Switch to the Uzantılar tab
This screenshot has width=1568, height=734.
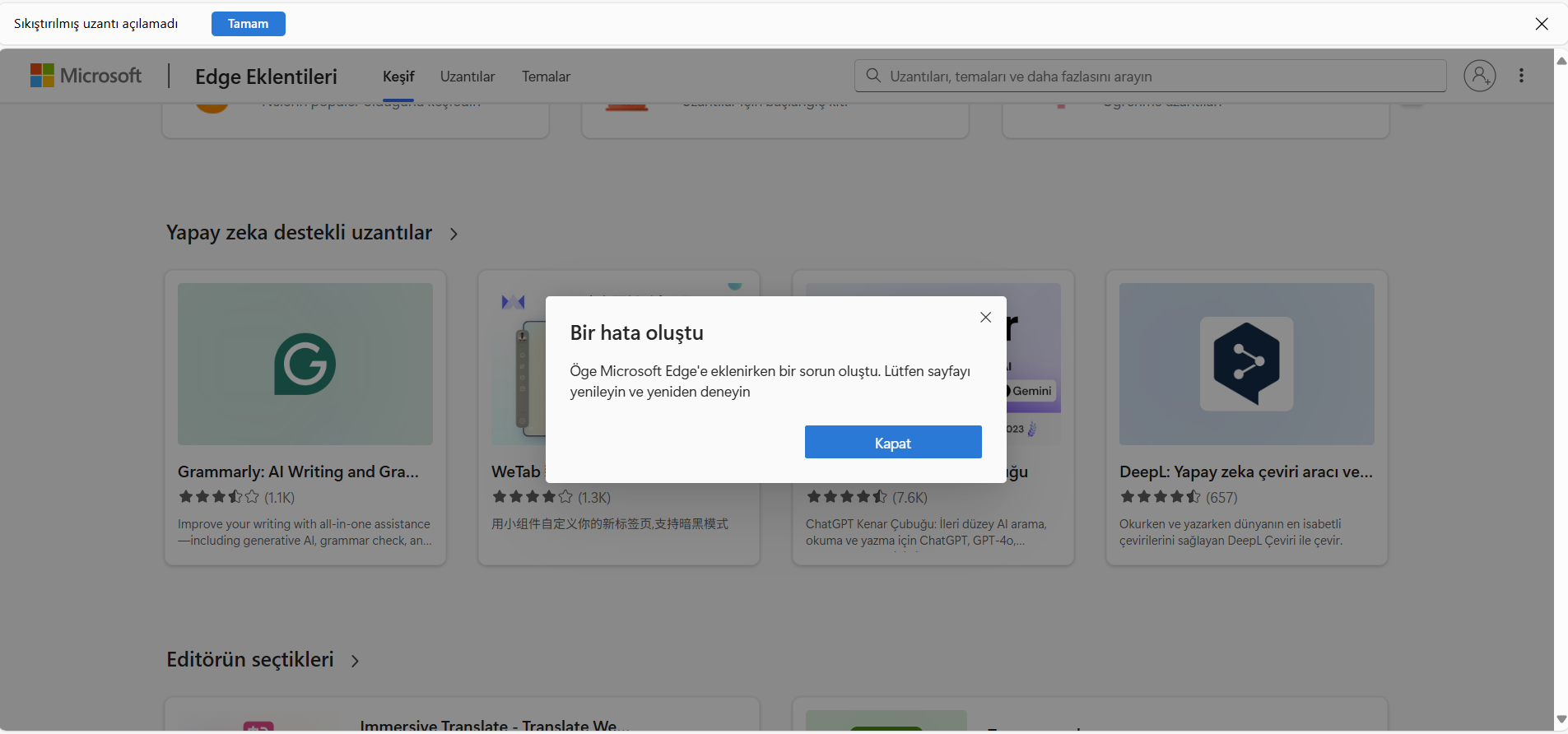click(468, 77)
